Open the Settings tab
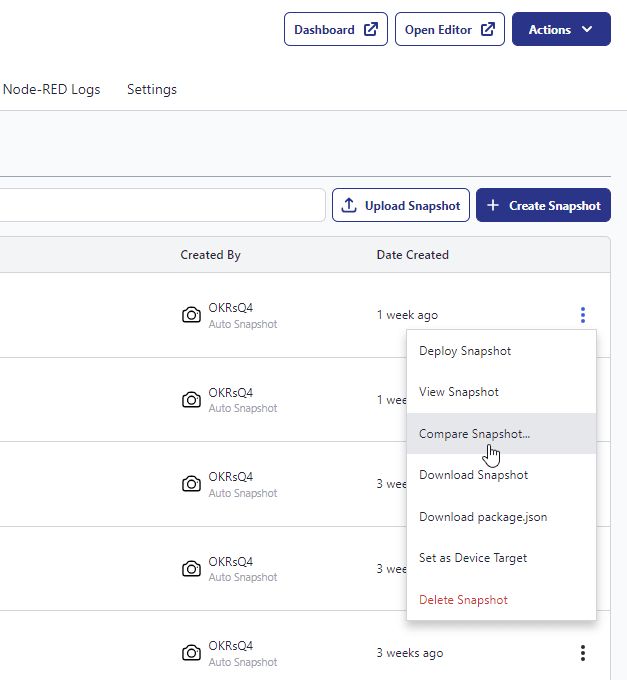This screenshot has width=627, height=680. pyautogui.click(x=152, y=89)
